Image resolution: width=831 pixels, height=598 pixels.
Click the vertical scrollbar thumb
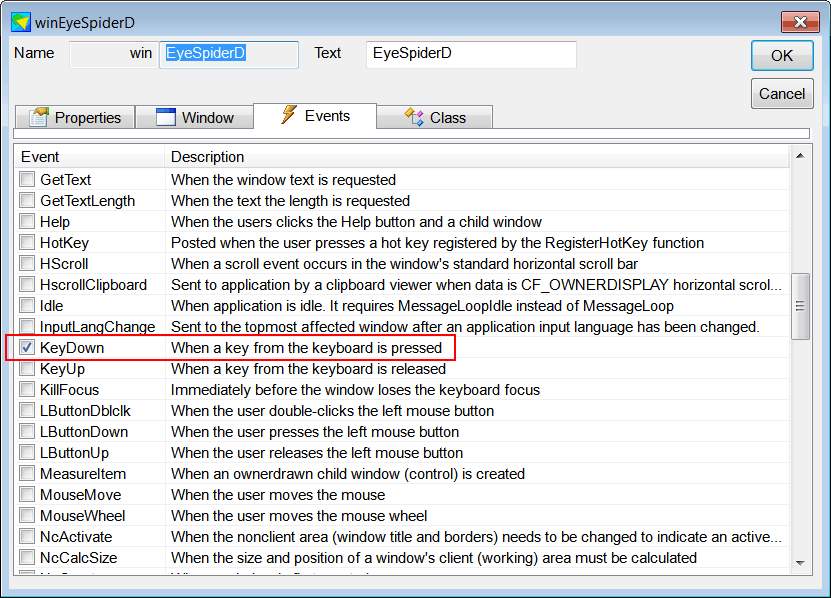(800, 306)
